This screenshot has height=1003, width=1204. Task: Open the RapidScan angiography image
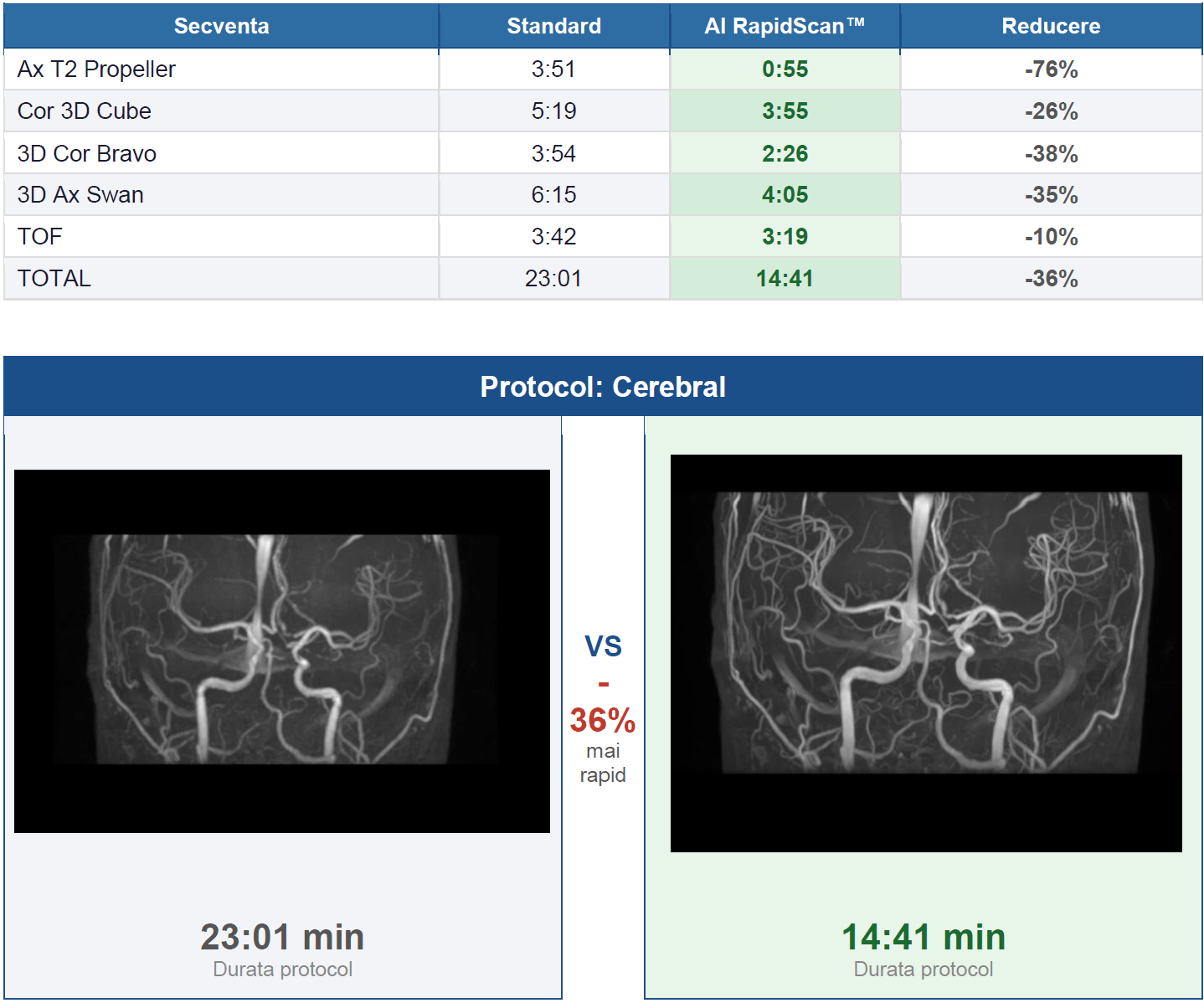(926, 653)
